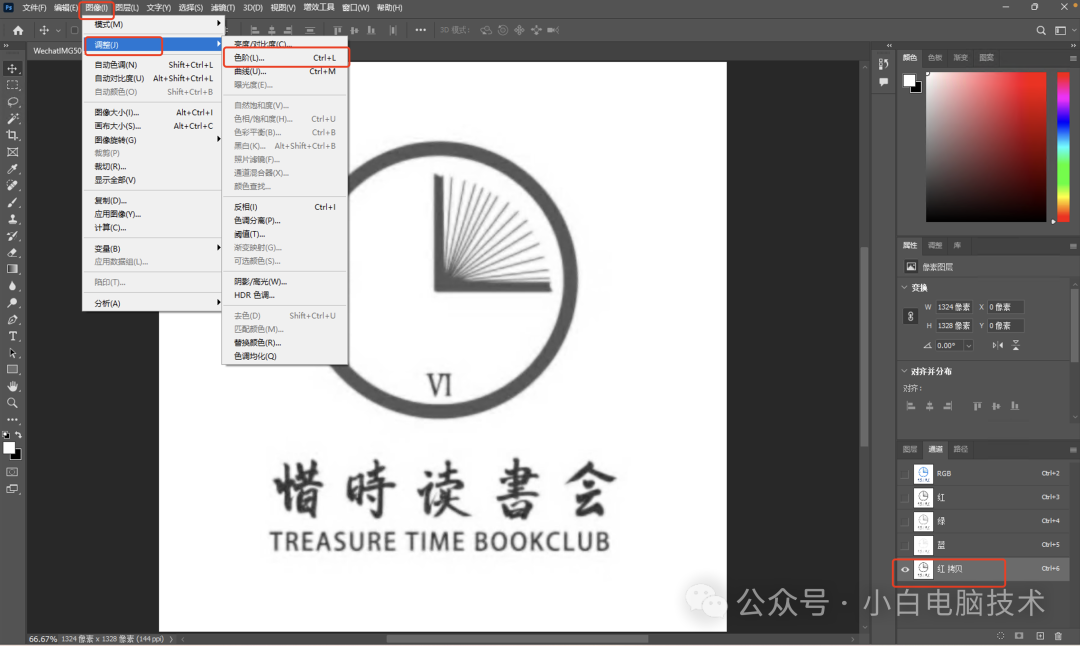Screen dimensions: 1080x646
Task: Select the History Brush tool
Action: click(x=12, y=236)
